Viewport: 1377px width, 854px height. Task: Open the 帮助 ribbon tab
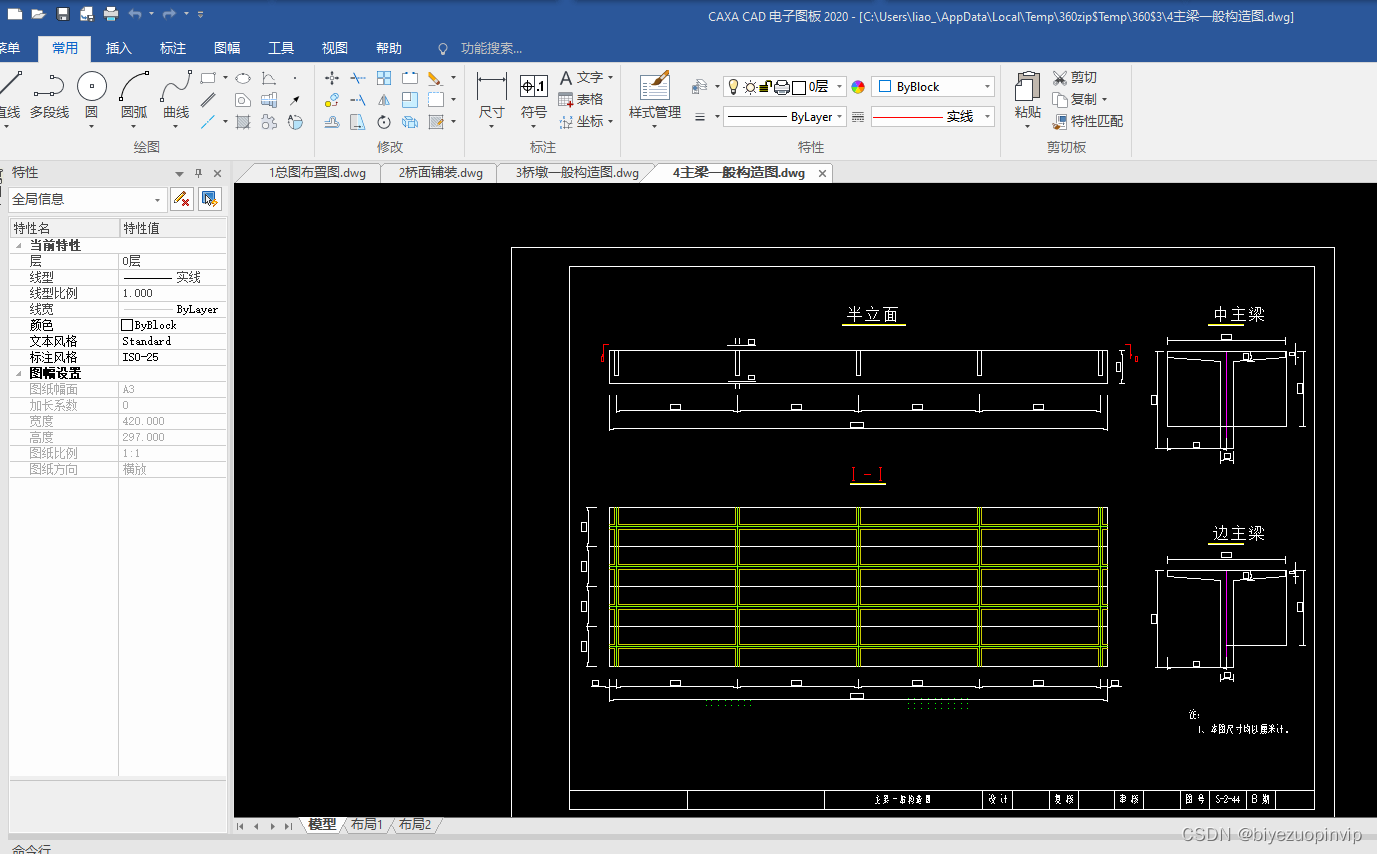(389, 48)
